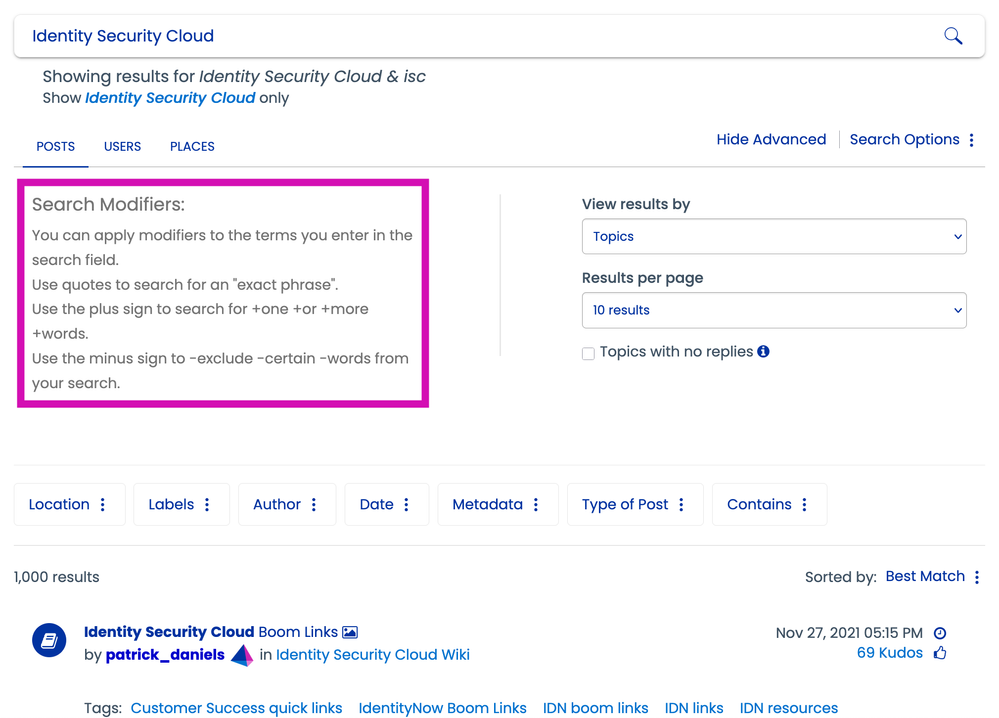The image size is (999, 718).
Task: Open the View results by Topics dropdown
Action: [773, 237]
